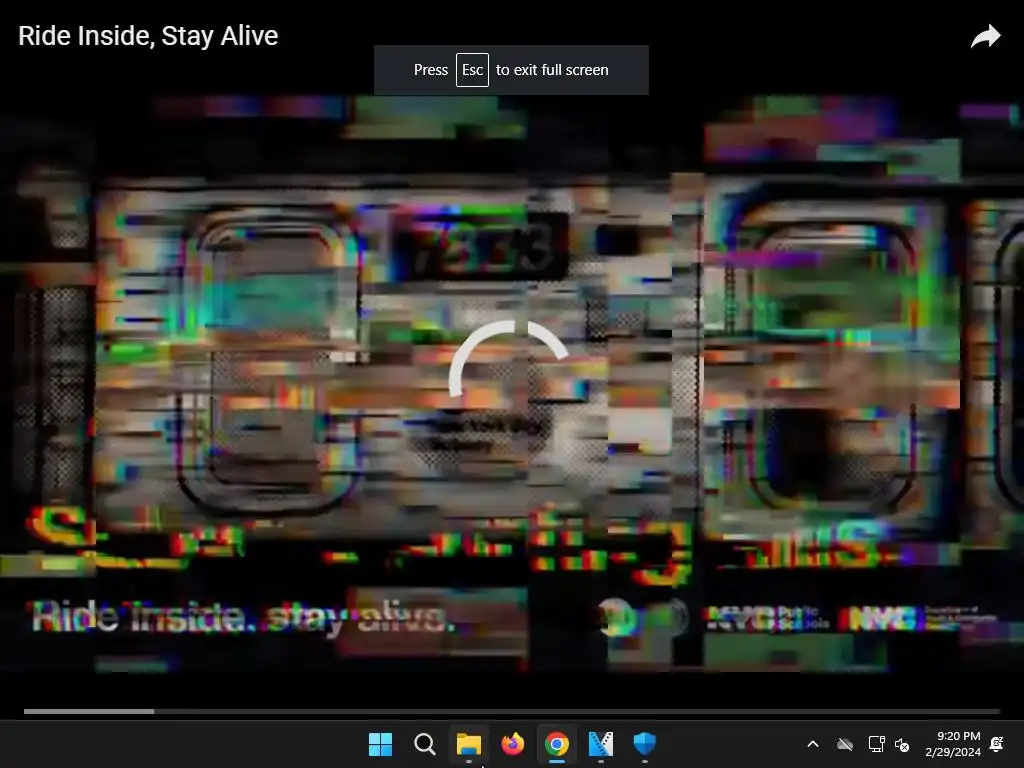Open taskbar Search
Screen dimensions: 1024x768
pos(424,744)
